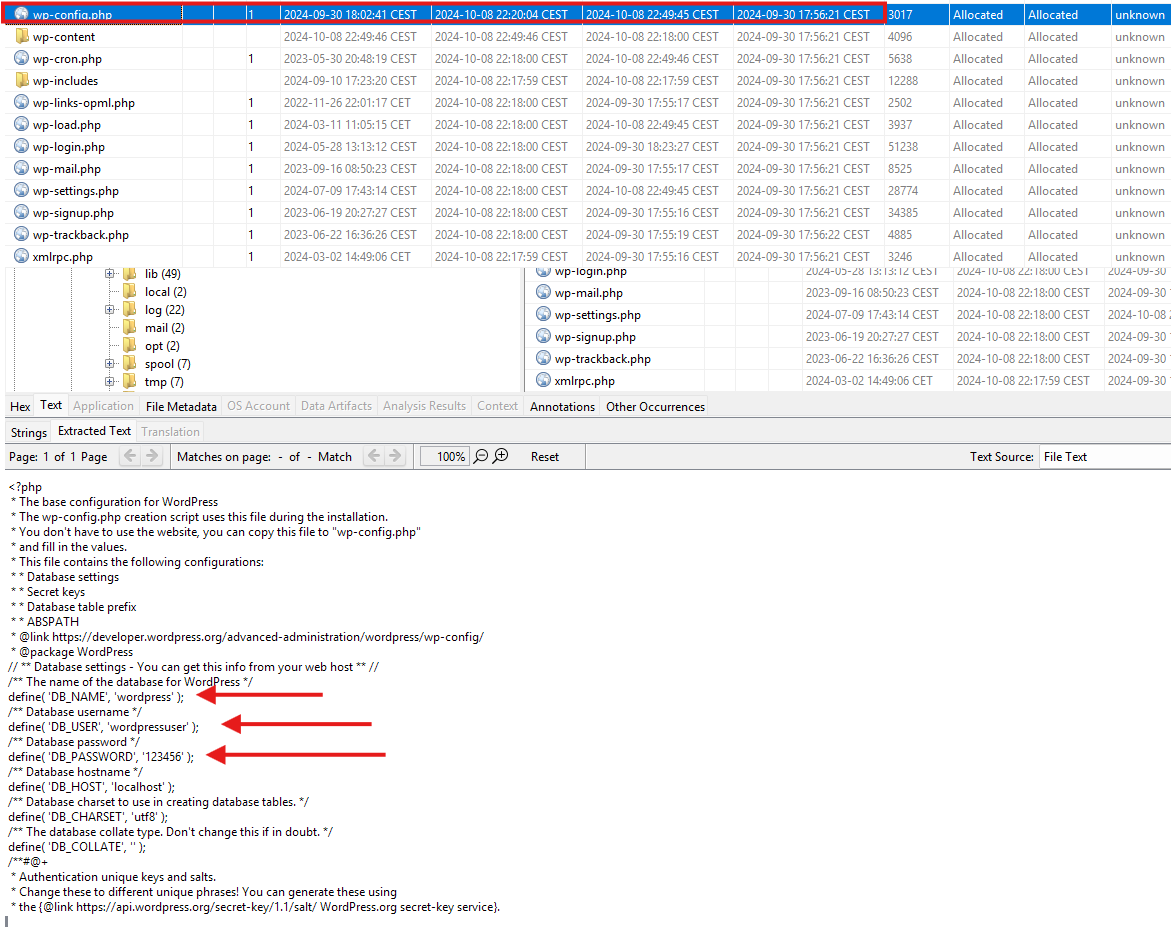This screenshot has width=1171, height=927.
Task: Open the File Metadata tab
Action: 181,406
